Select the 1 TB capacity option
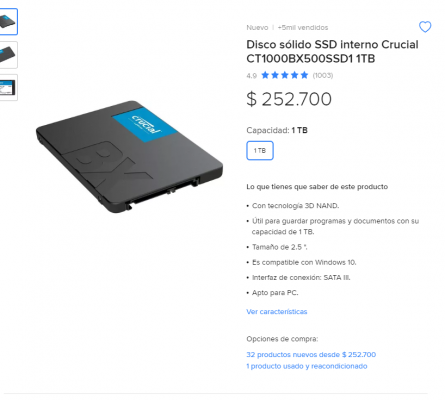The width and height of the screenshot is (445, 400). (x=260, y=151)
